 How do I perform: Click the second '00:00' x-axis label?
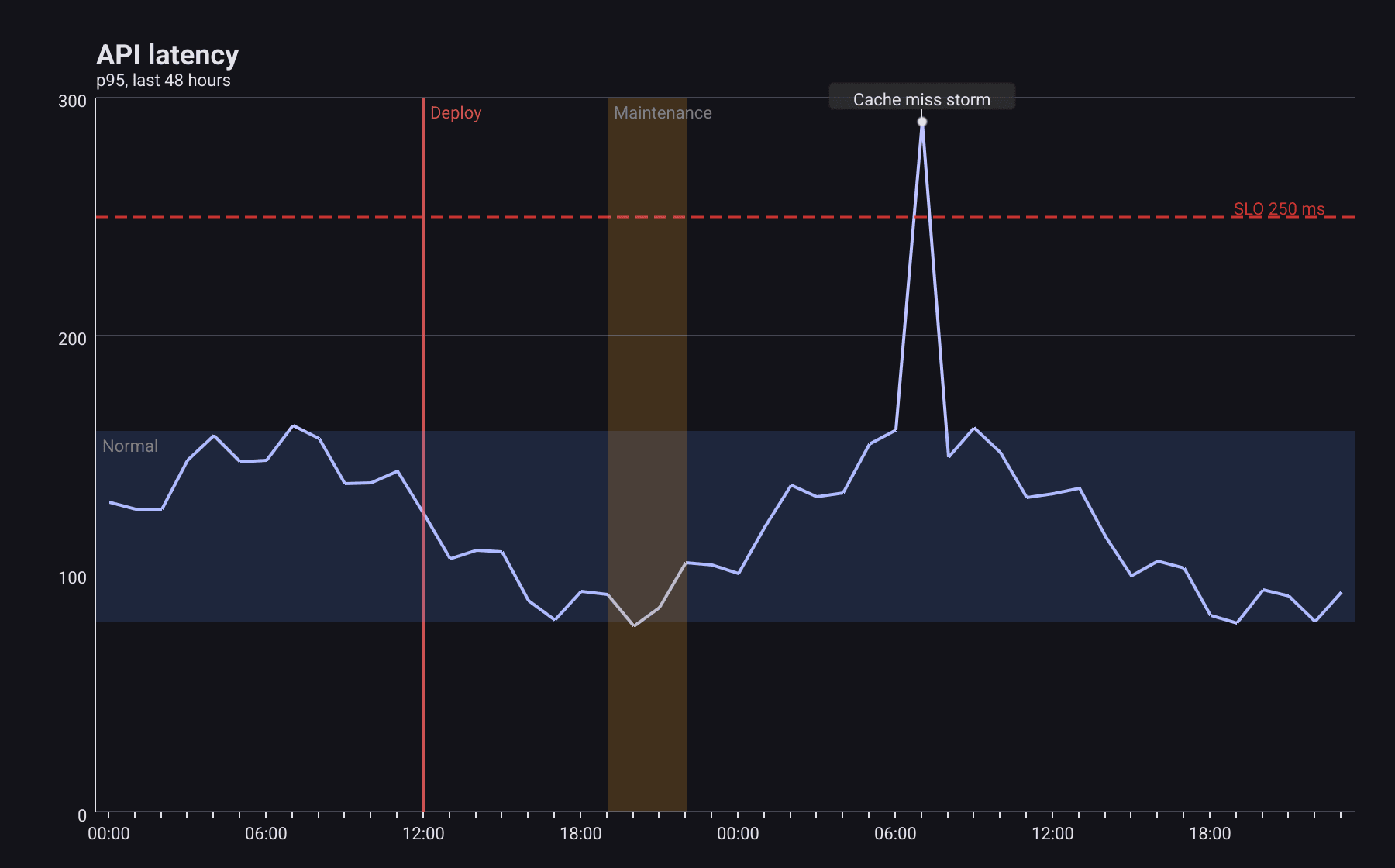[738, 834]
